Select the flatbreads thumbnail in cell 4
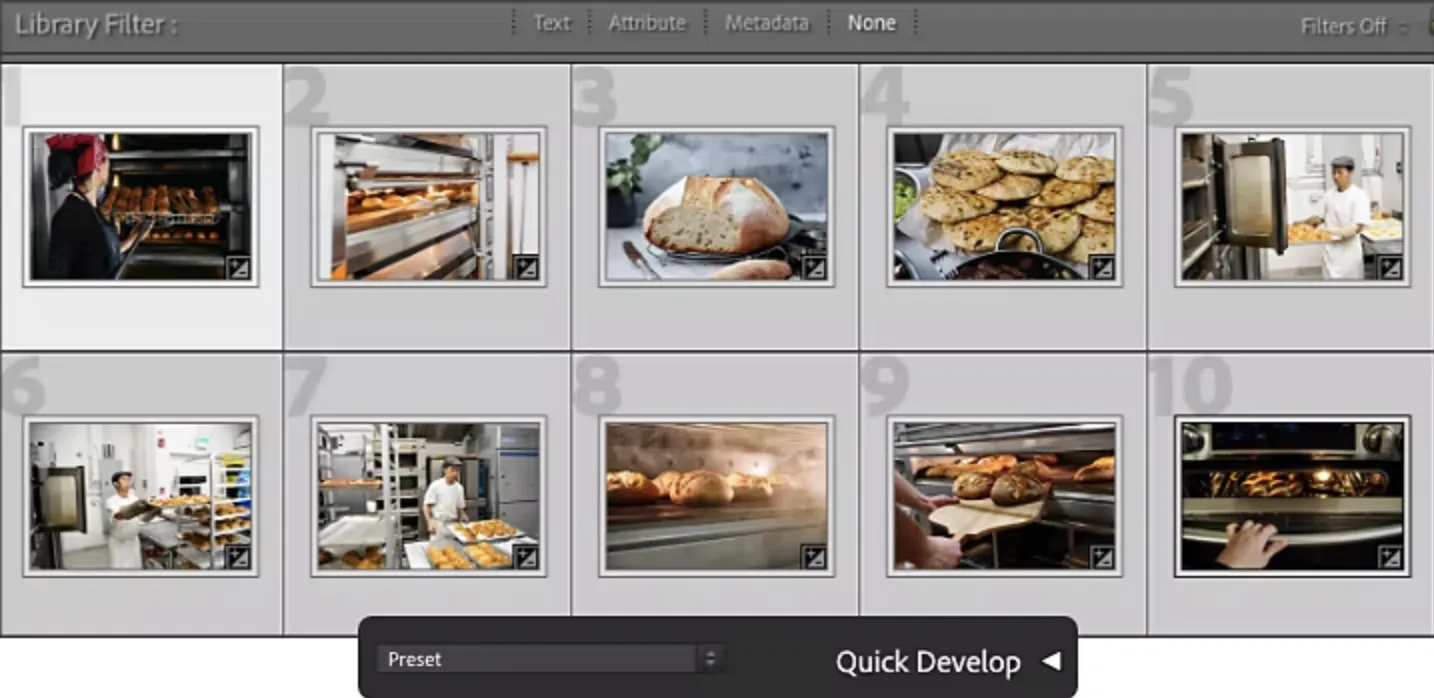Image resolution: width=1434 pixels, height=698 pixels. (x=1003, y=206)
